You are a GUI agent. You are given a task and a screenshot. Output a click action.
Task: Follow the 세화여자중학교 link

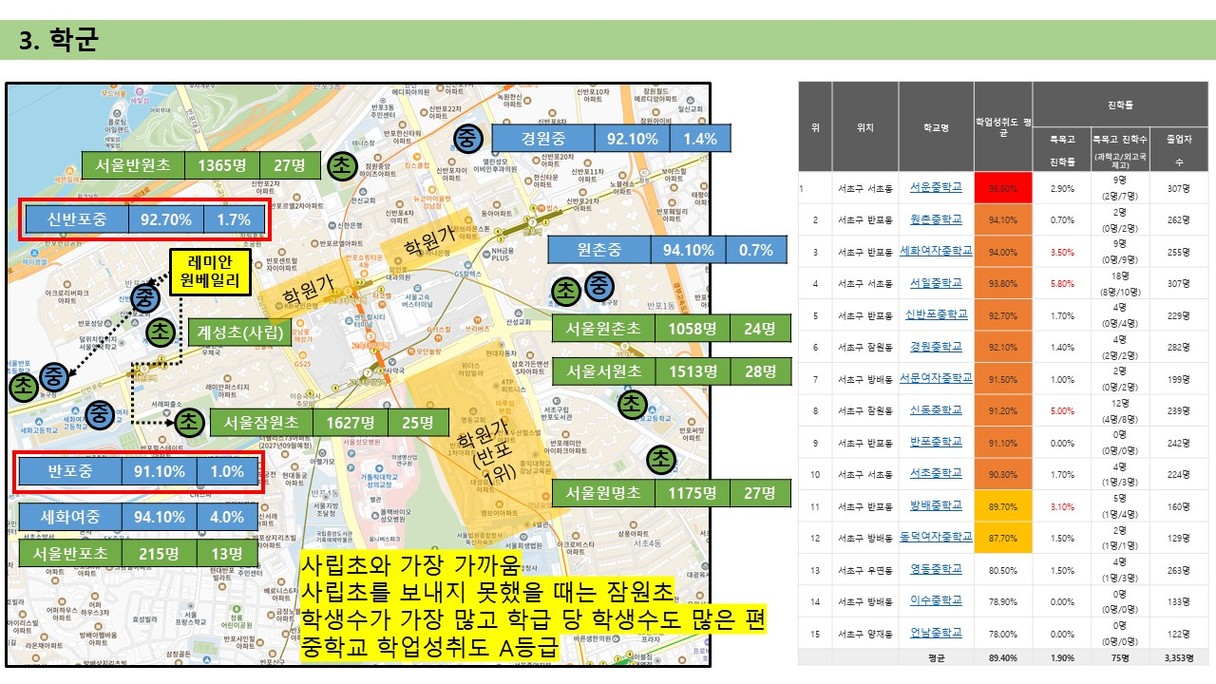[936, 251]
